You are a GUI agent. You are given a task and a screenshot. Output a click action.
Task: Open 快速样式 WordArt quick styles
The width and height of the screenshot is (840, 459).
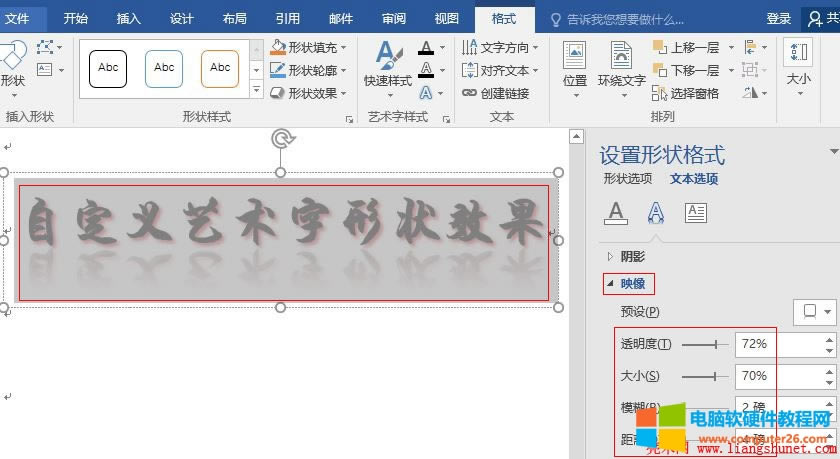tap(388, 69)
